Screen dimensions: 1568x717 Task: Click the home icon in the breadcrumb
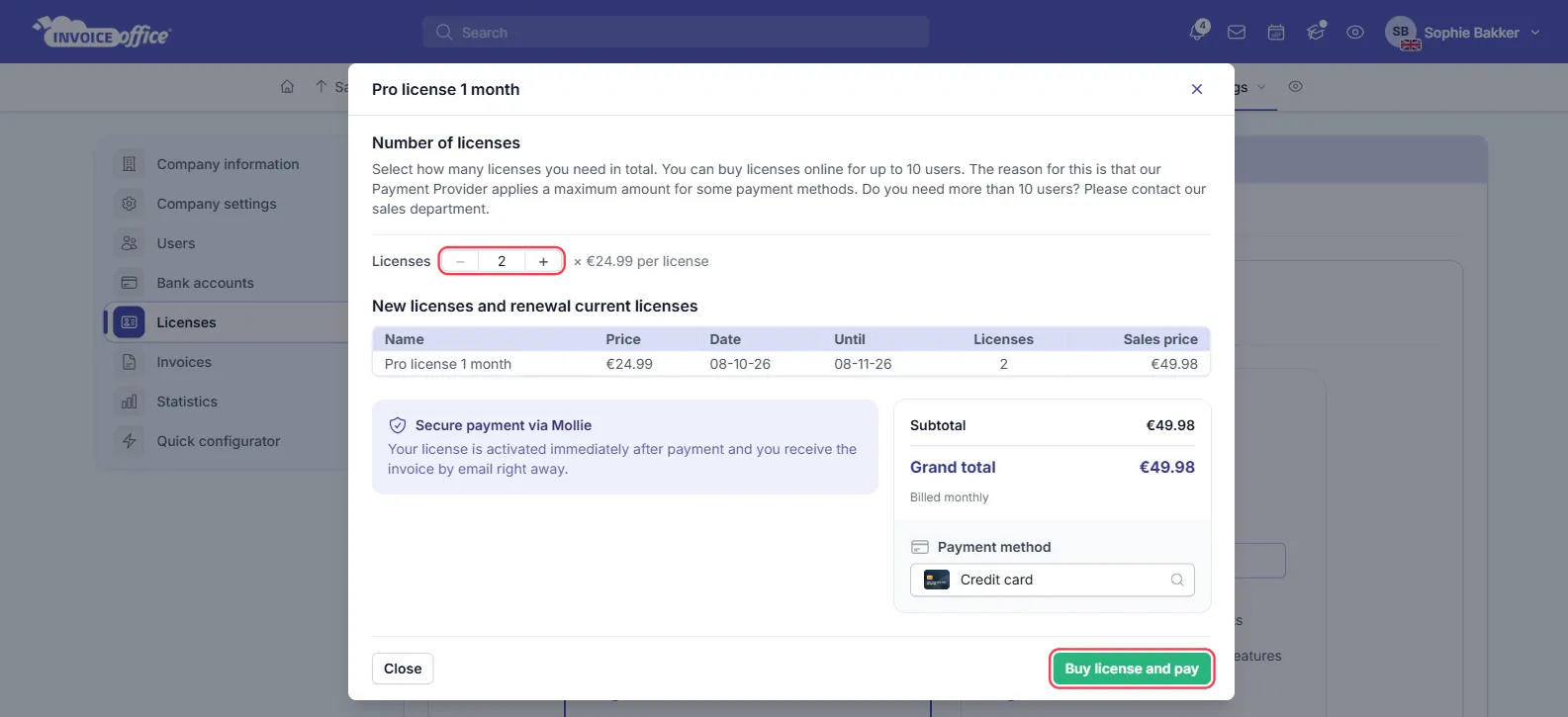pyautogui.click(x=287, y=87)
